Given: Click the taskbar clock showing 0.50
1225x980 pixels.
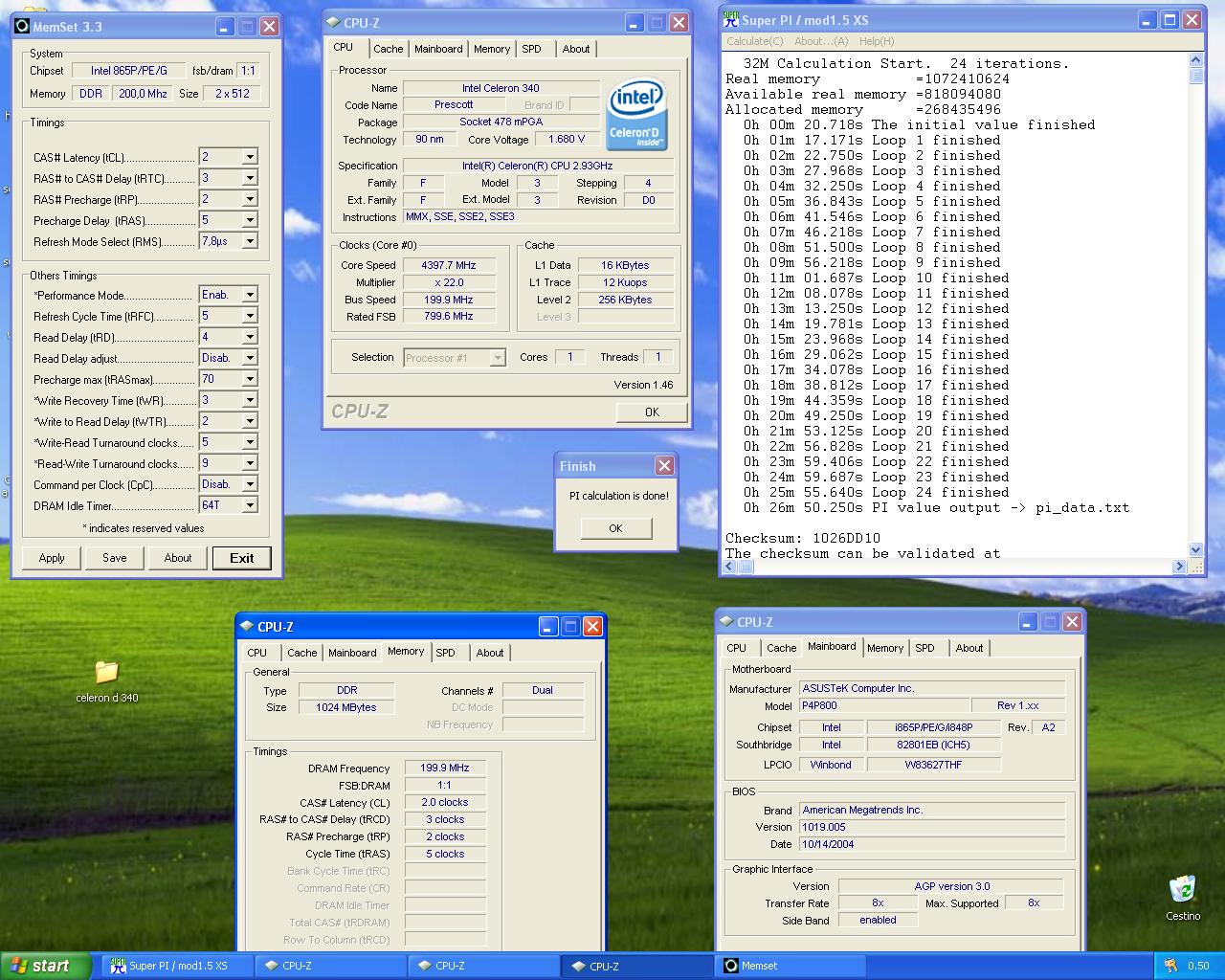Looking at the screenshot, I should click(x=1198, y=966).
